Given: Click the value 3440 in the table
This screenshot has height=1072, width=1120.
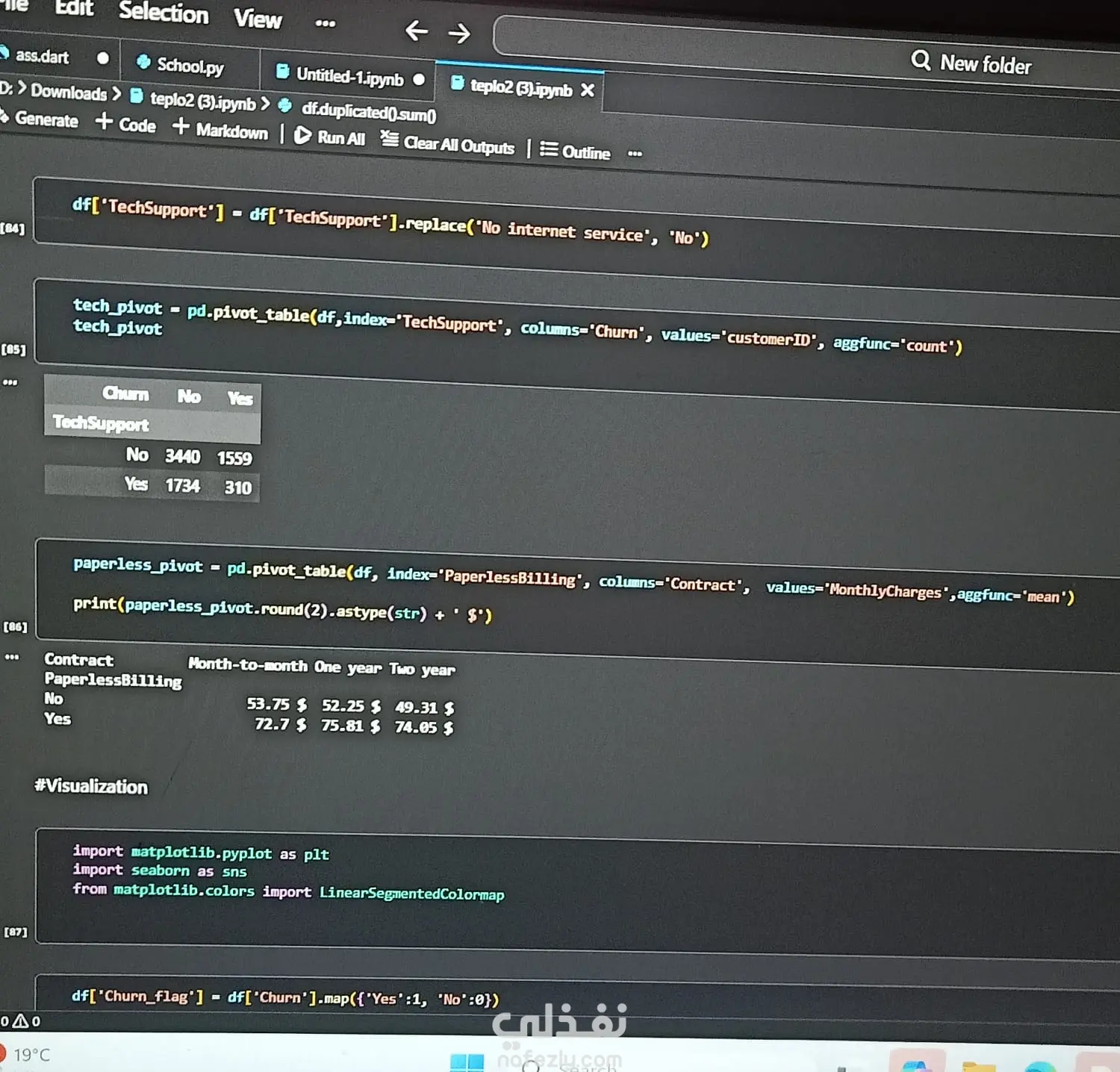Looking at the screenshot, I should tap(183, 456).
